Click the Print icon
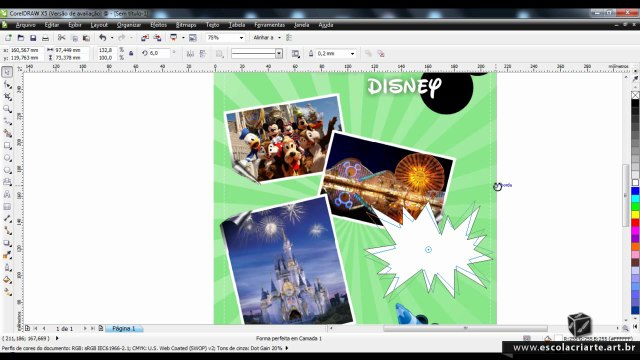Image resolution: width=640 pixels, height=360 pixels. coord(45,38)
